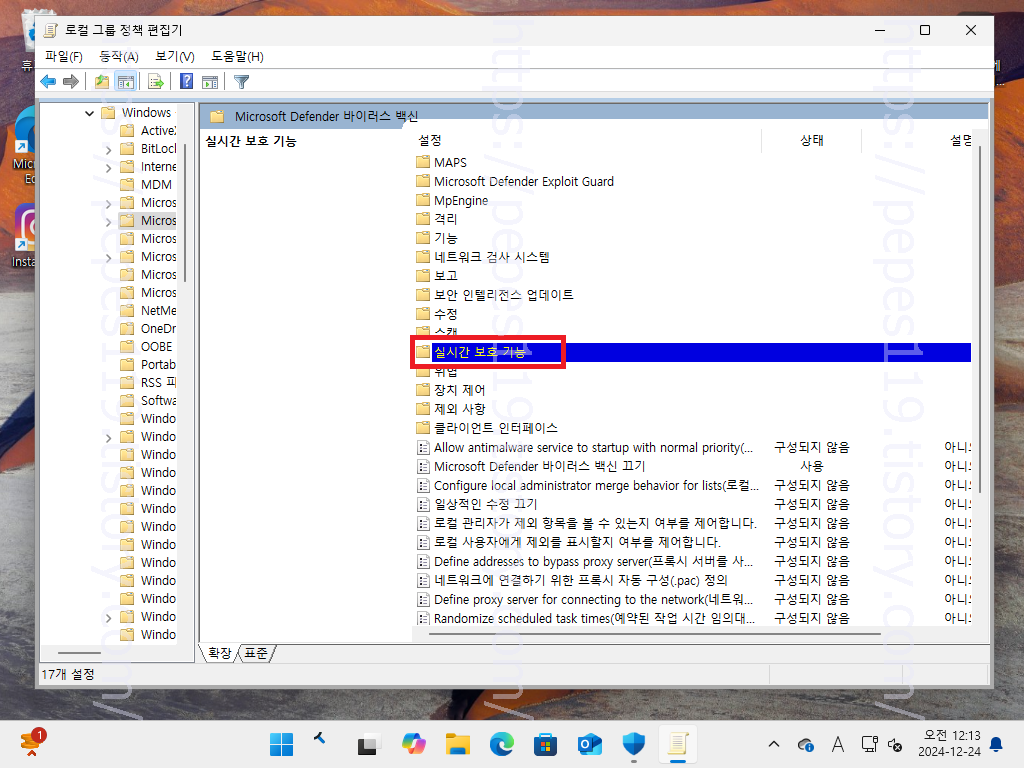Open the 보기(V) menu
This screenshot has width=1024, height=768.
coord(174,57)
